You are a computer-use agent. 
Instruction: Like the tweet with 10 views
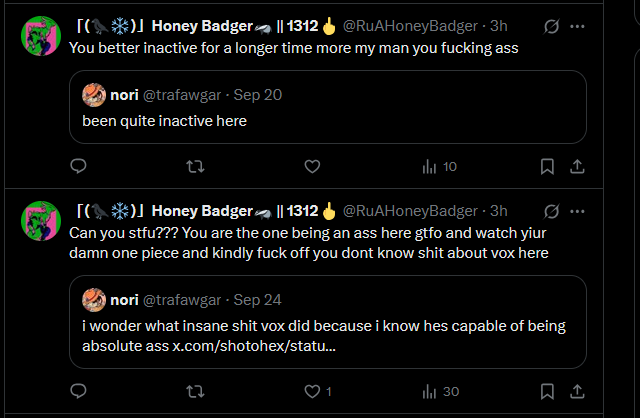click(312, 167)
